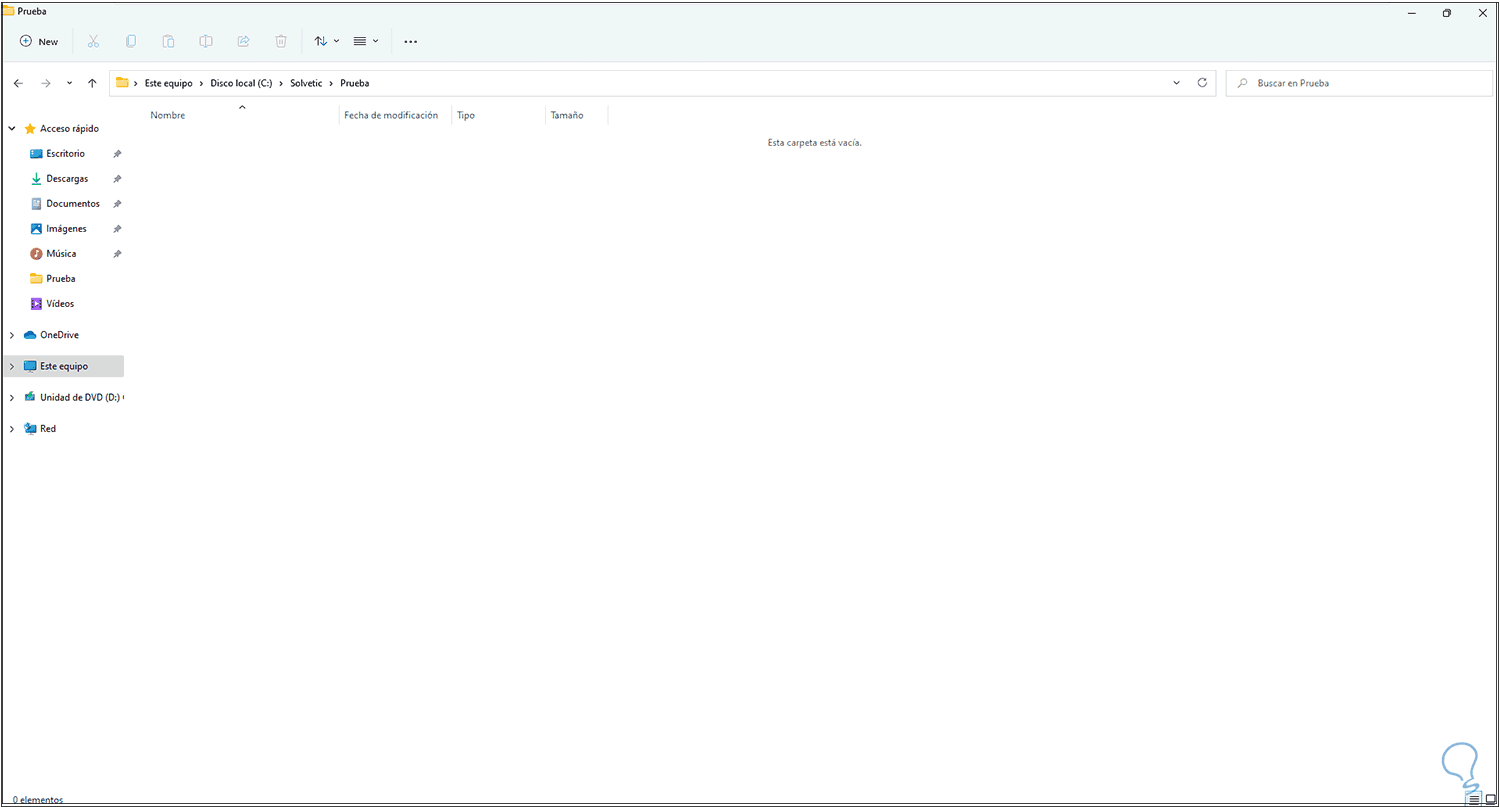This screenshot has width=1500, height=807.
Task: Open the Sort options dropdown
Action: pos(326,42)
